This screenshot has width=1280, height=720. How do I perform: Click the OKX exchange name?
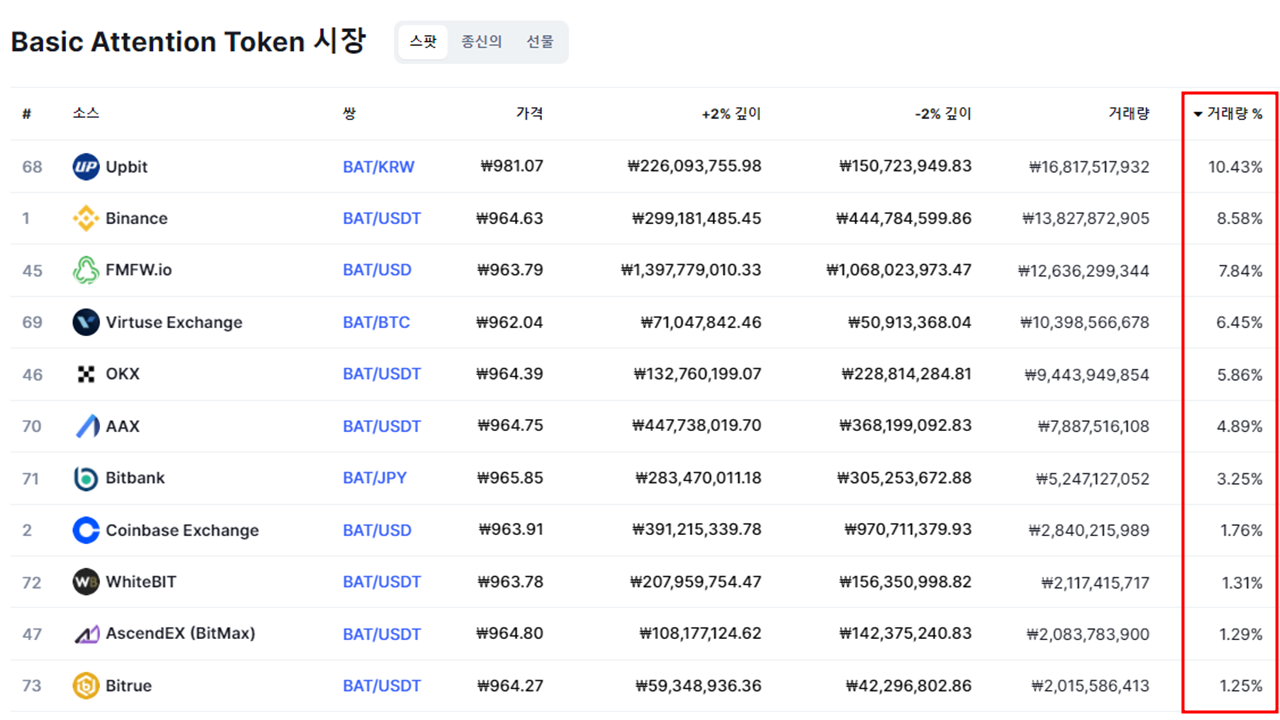point(123,374)
